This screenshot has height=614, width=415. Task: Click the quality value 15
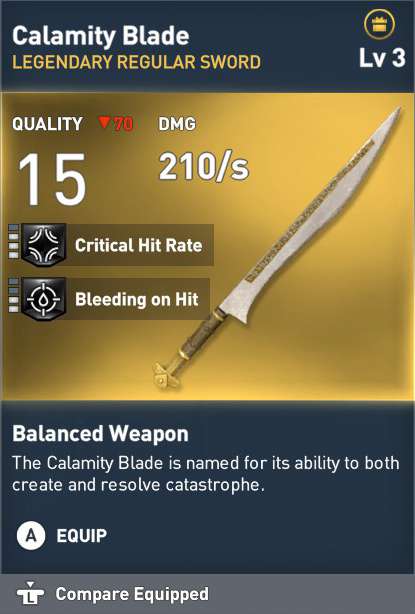[52, 179]
